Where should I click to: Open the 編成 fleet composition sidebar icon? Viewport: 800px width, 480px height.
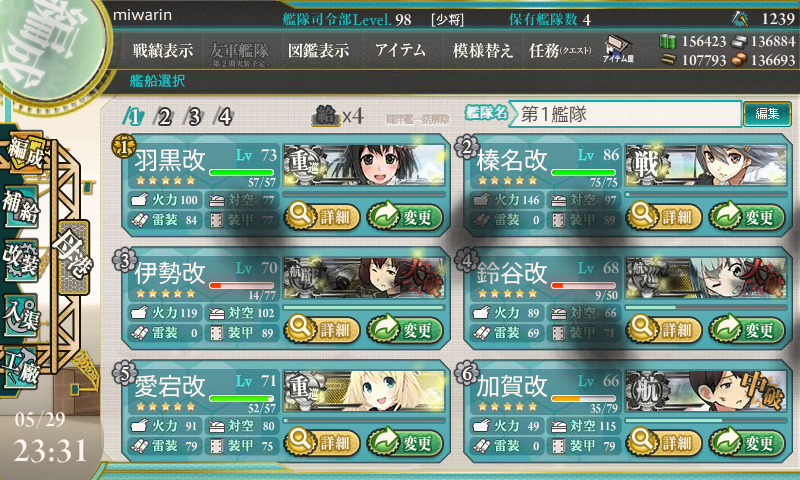[x=24, y=153]
